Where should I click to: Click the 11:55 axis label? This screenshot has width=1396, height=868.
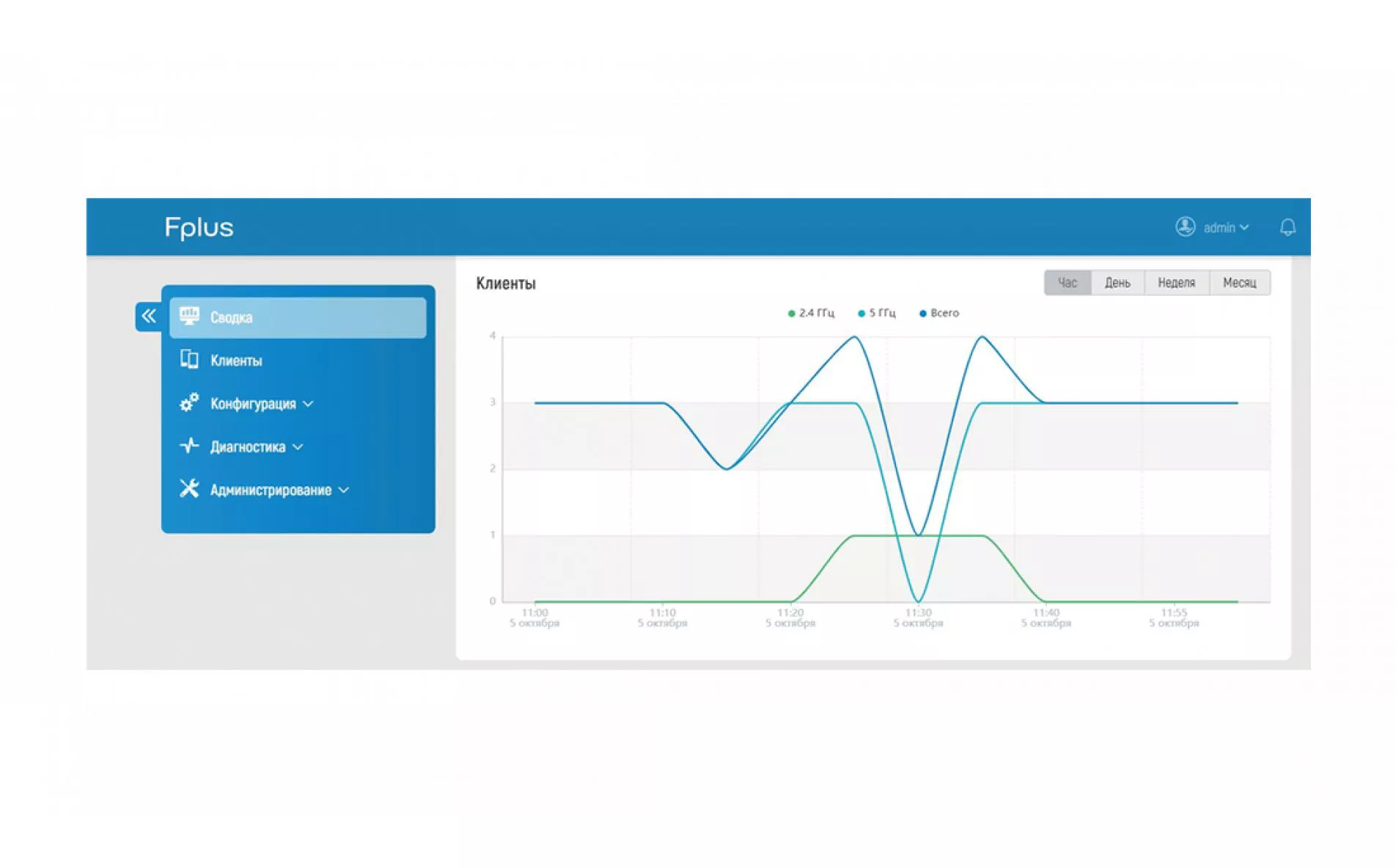tap(1174, 617)
